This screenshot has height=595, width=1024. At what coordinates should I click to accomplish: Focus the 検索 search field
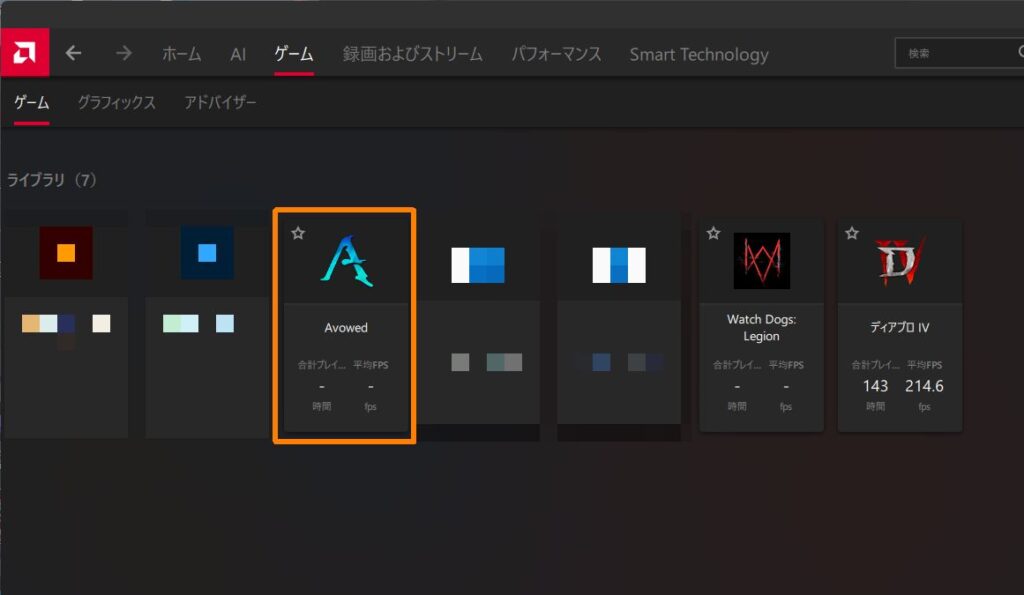(x=959, y=53)
